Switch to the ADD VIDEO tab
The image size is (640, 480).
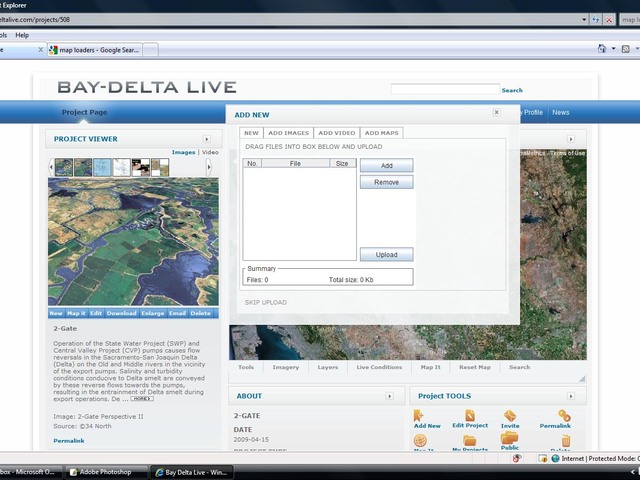(x=337, y=133)
